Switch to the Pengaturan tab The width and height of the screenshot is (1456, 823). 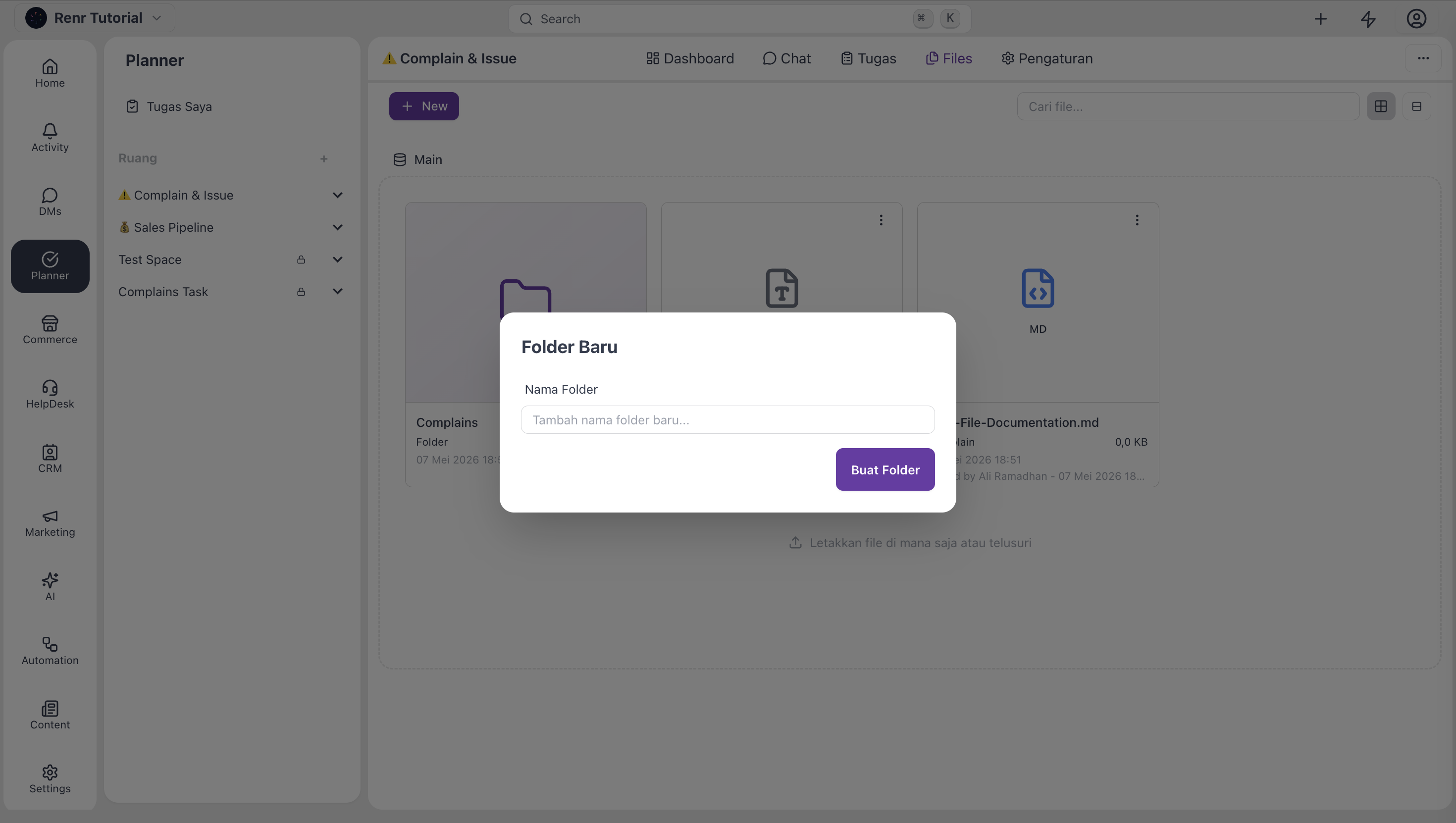1047,58
